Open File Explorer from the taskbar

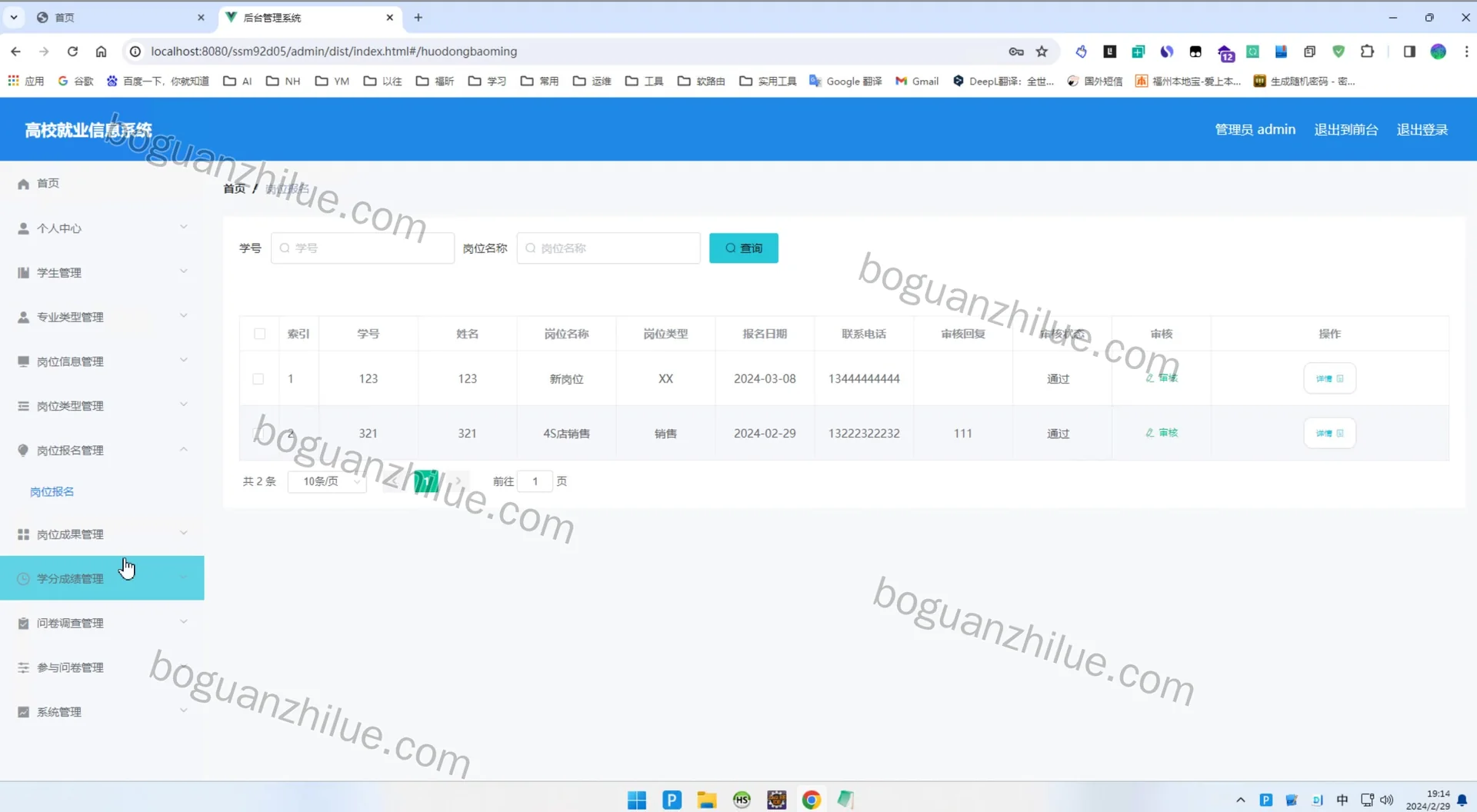point(706,800)
